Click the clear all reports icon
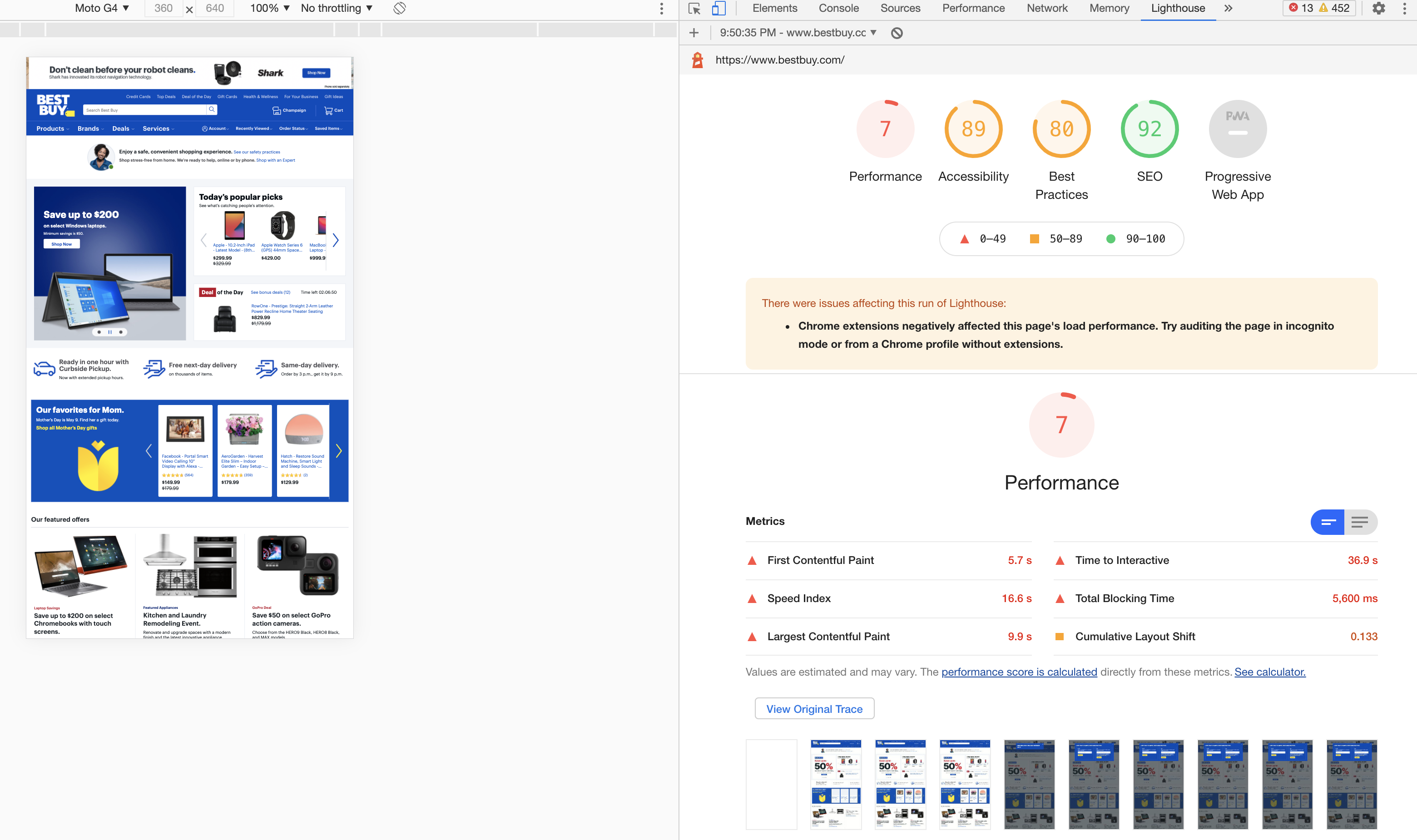Viewport: 1417px width, 840px height. tap(897, 33)
